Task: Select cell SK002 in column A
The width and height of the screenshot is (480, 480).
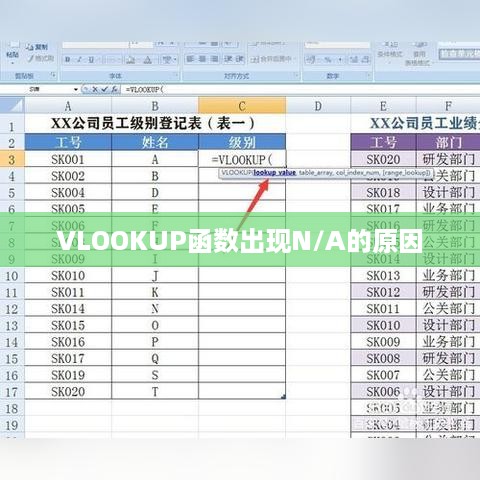Action: pos(68,176)
